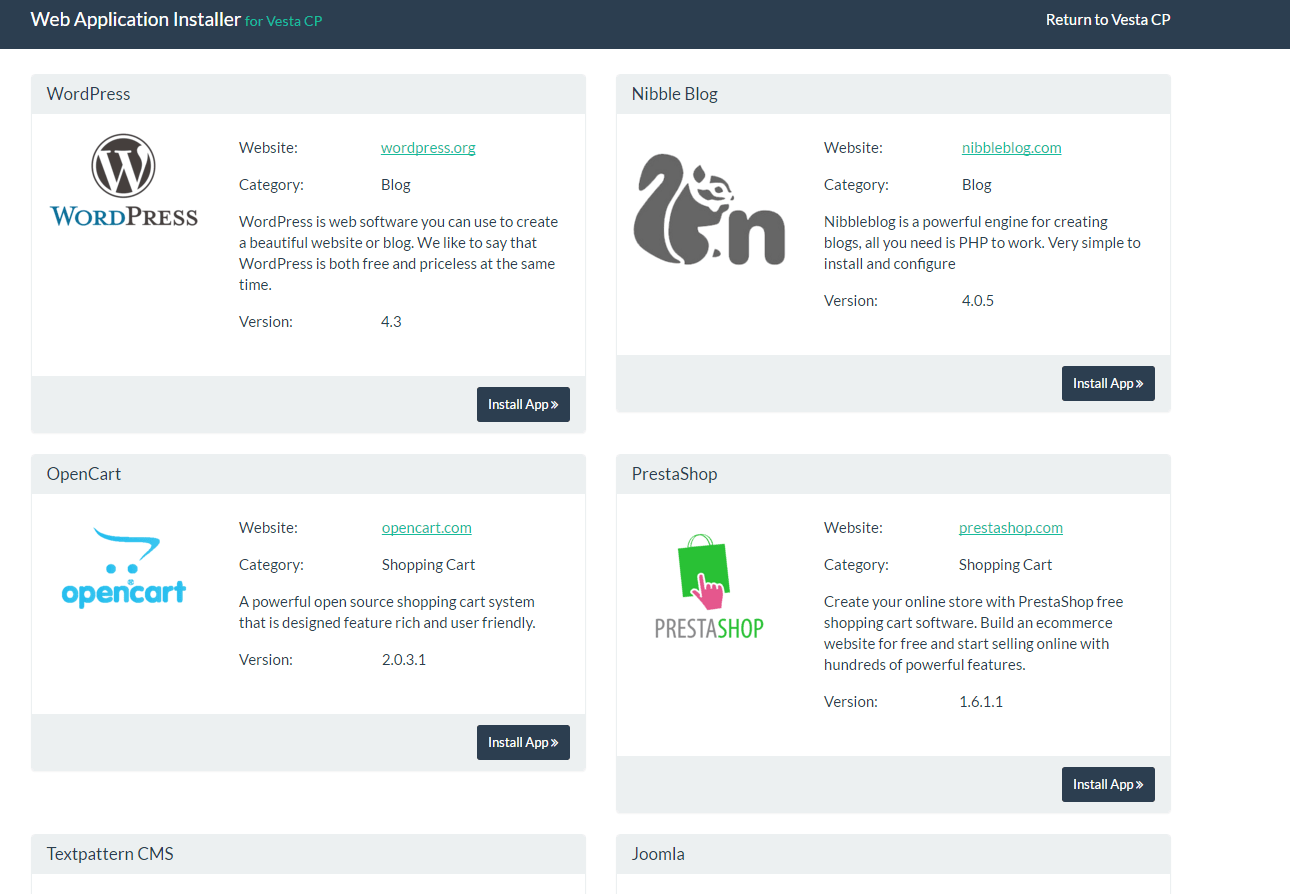Viewport: 1290px width, 894px height.
Task: Install the WordPress app
Action: click(x=523, y=404)
